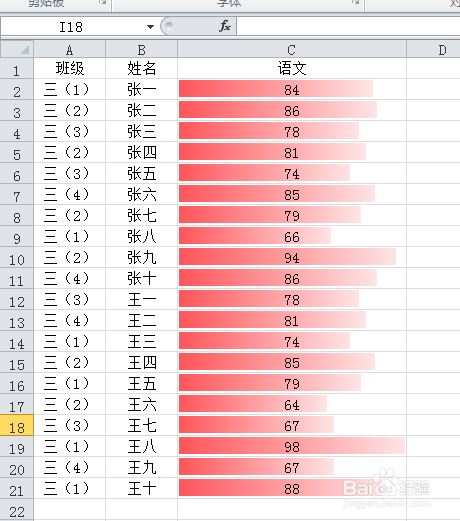Select the name cell 王九

(x=142, y=468)
